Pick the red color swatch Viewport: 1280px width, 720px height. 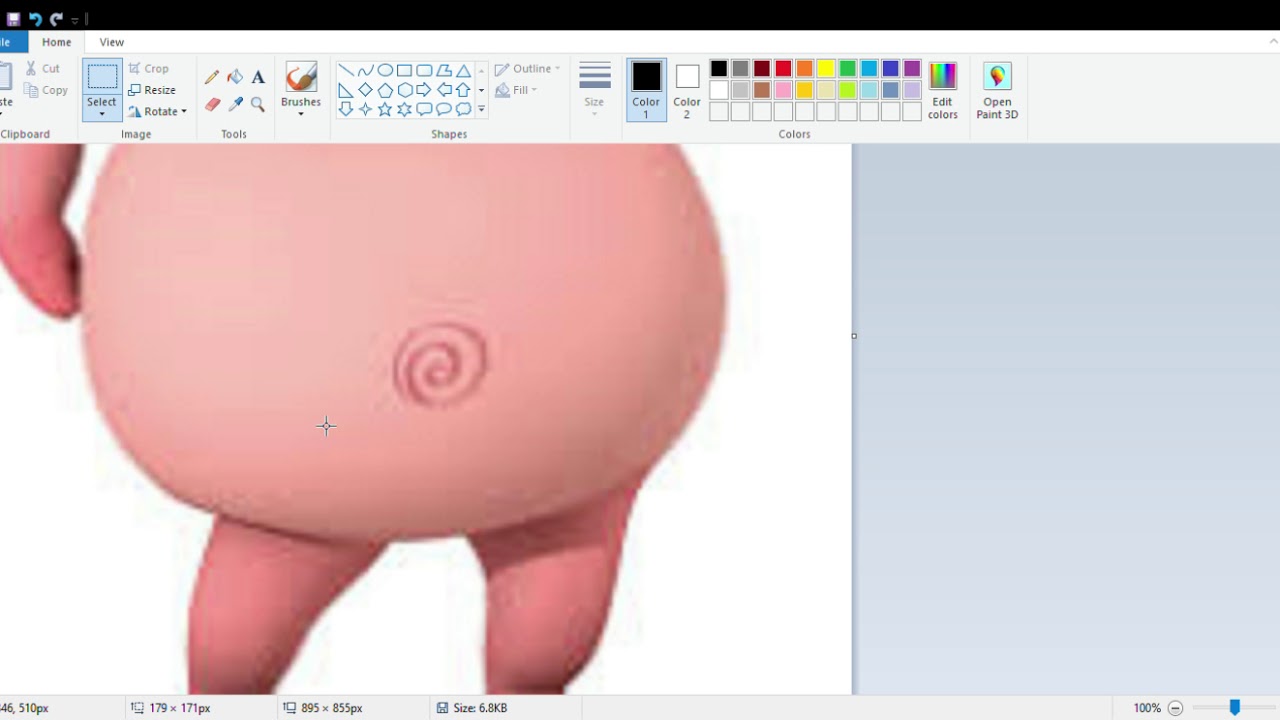point(783,69)
